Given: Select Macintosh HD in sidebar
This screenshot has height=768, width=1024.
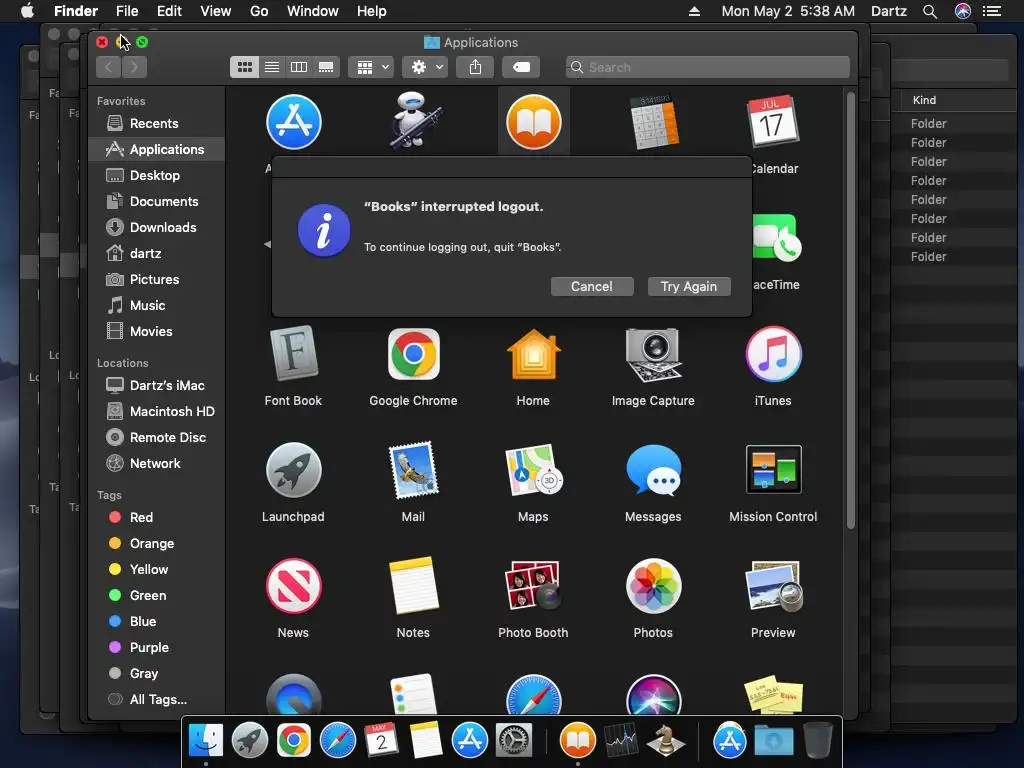Looking at the screenshot, I should [157, 411].
